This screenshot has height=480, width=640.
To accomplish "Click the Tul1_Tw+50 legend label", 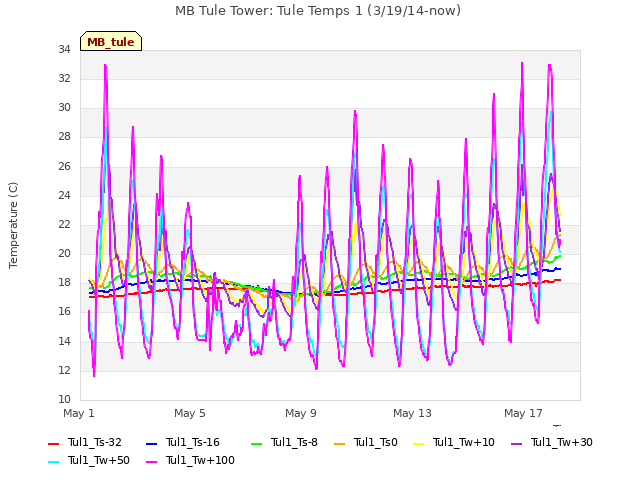I will [x=99, y=460].
